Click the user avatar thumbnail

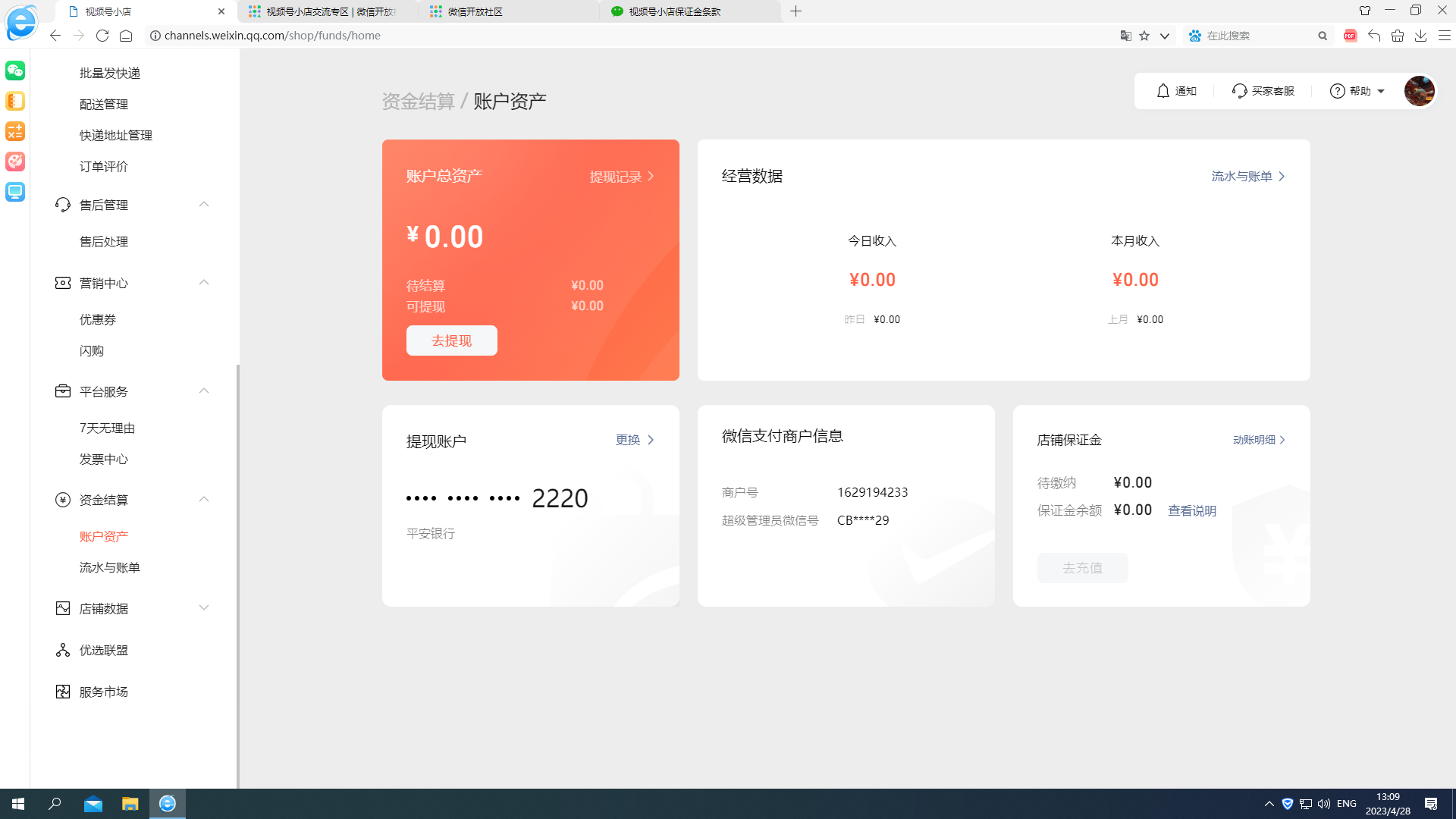[x=1418, y=91]
